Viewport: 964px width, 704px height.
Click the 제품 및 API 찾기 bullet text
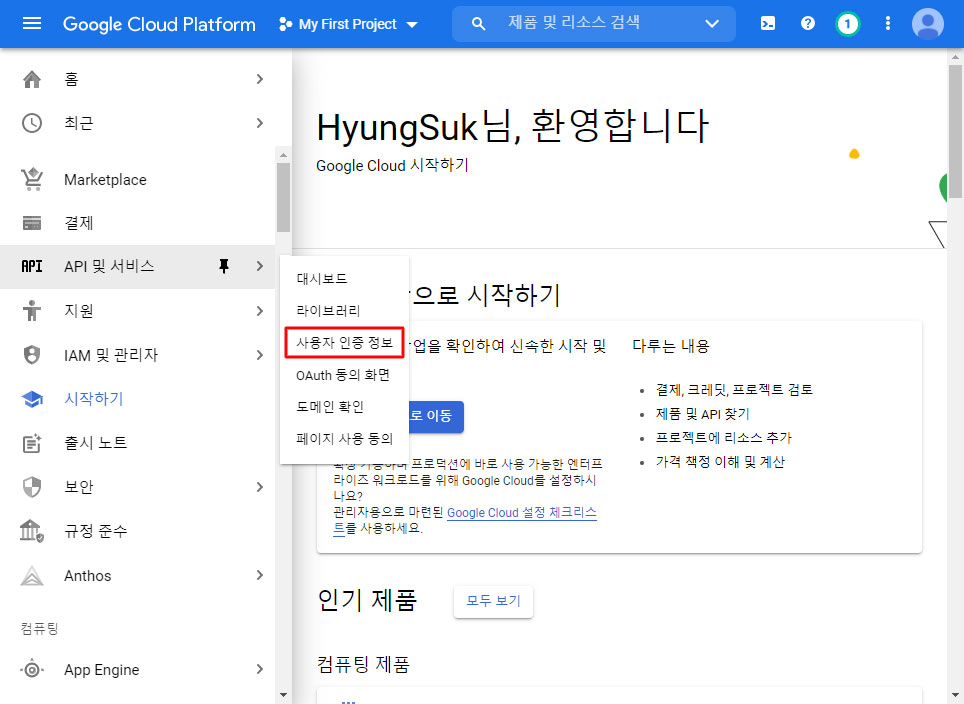(x=702, y=414)
